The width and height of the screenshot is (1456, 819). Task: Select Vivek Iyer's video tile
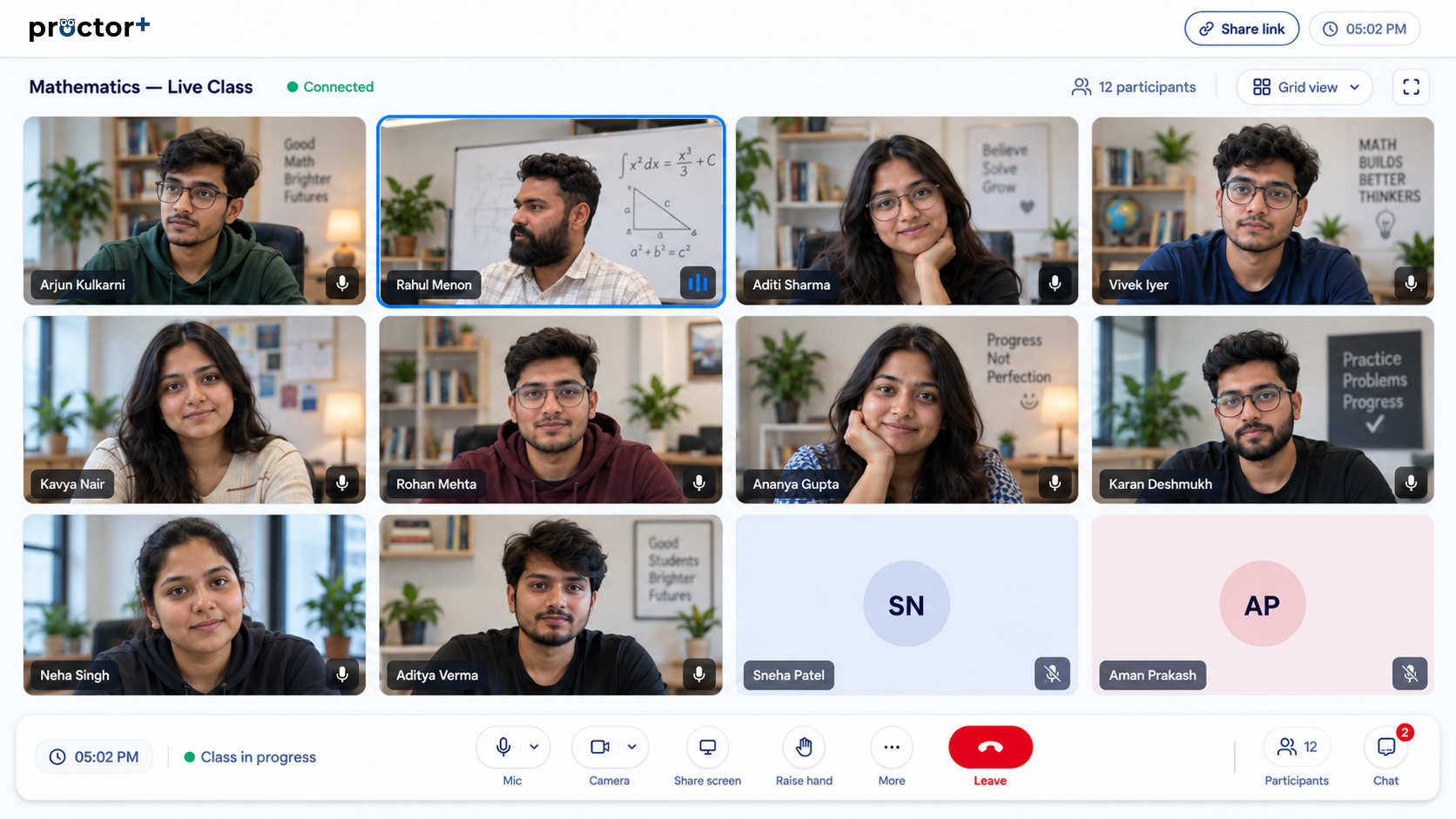[1263, 211]
